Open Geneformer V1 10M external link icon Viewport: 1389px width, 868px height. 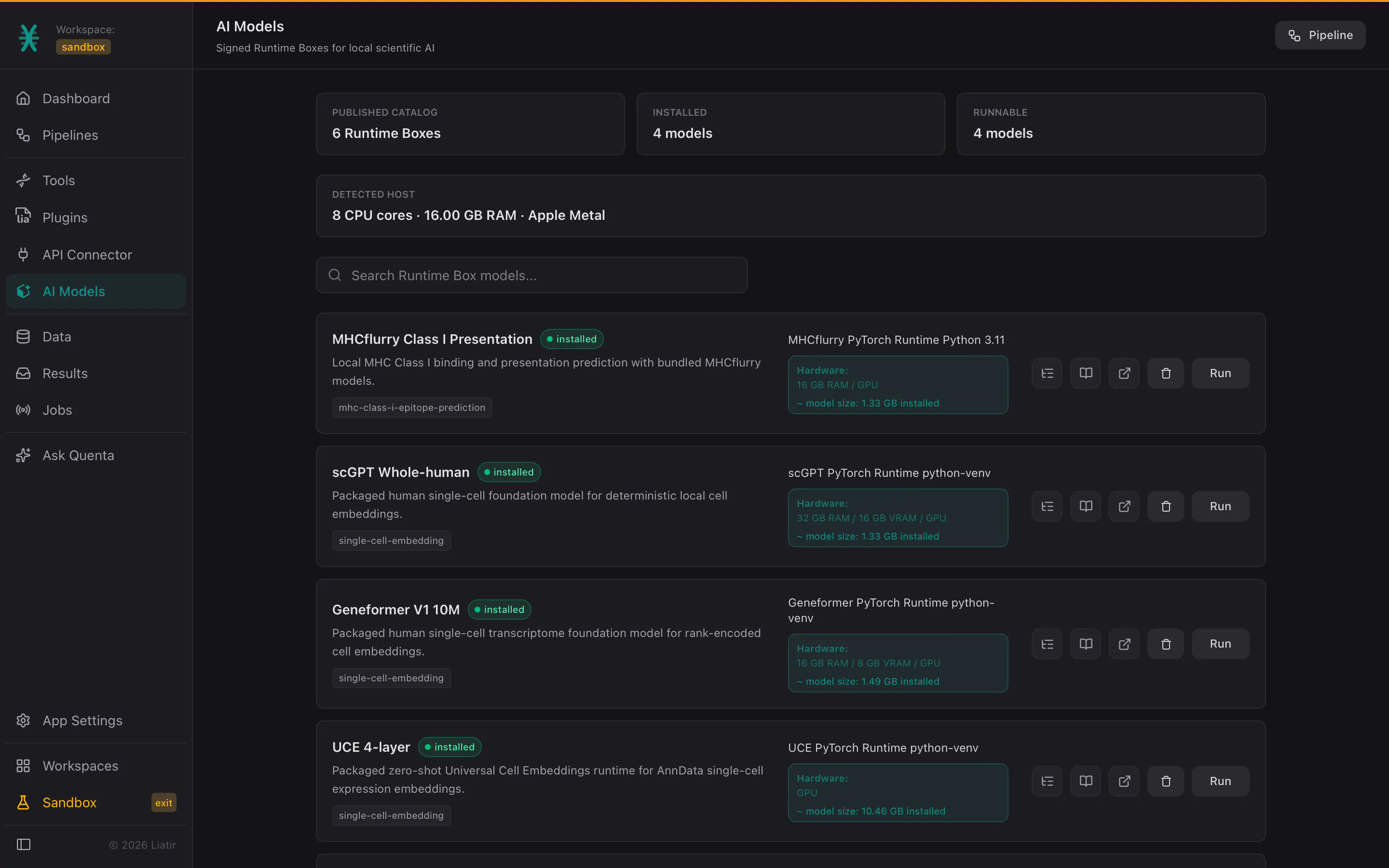click(1124, 644)
